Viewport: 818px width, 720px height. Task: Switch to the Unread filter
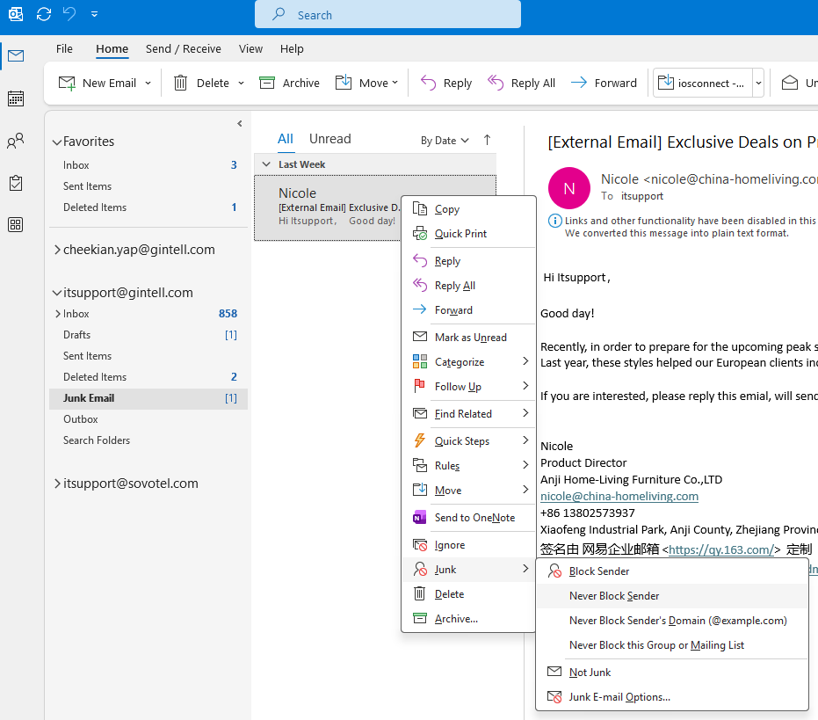[x=330, y=139]
